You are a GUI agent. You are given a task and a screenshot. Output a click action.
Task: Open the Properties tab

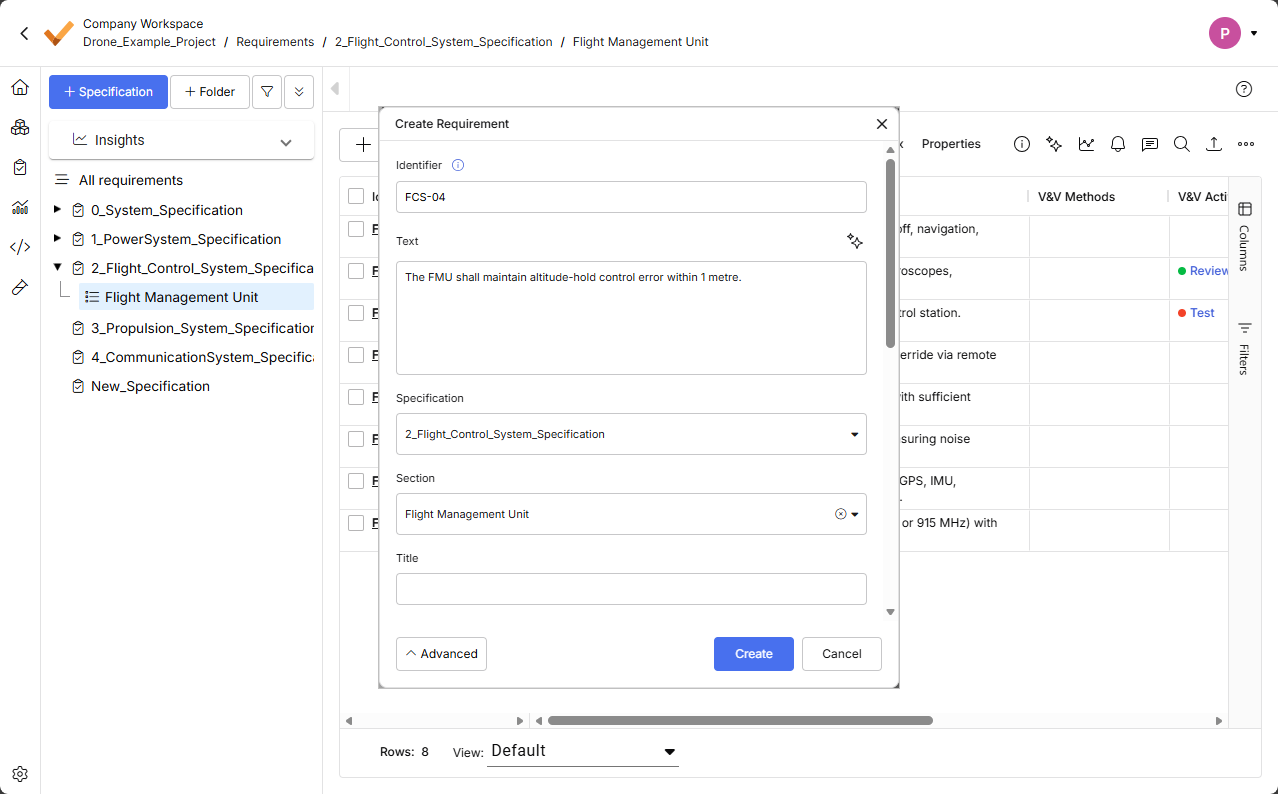951,144
